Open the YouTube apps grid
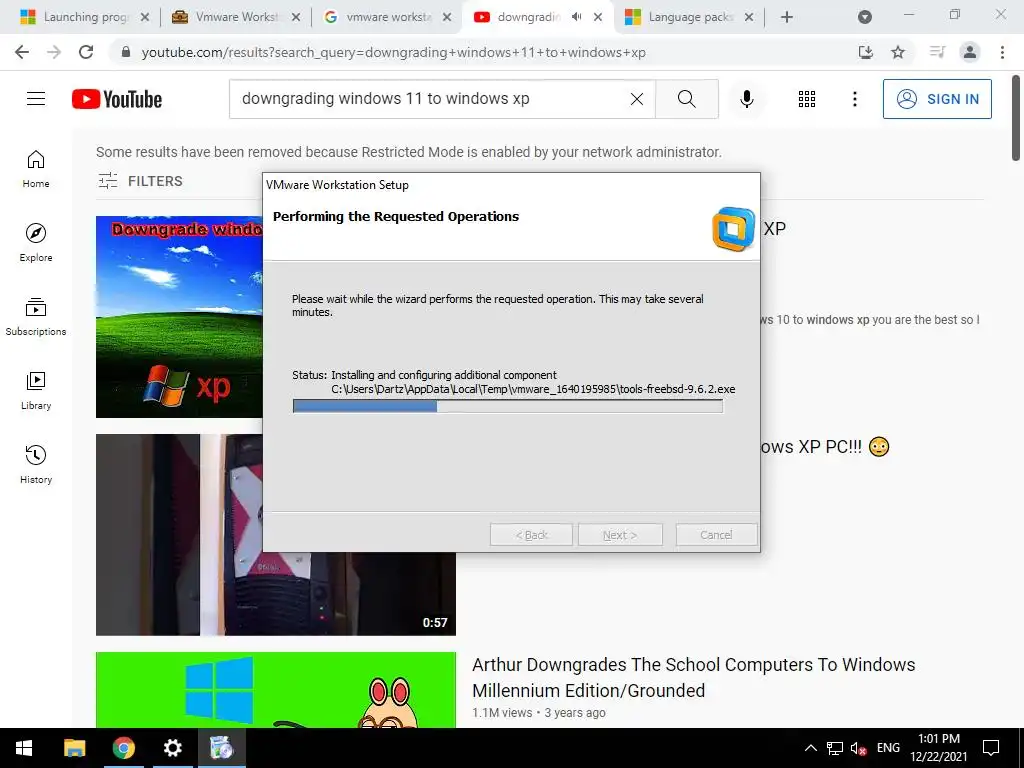 [x=807, y=99]
